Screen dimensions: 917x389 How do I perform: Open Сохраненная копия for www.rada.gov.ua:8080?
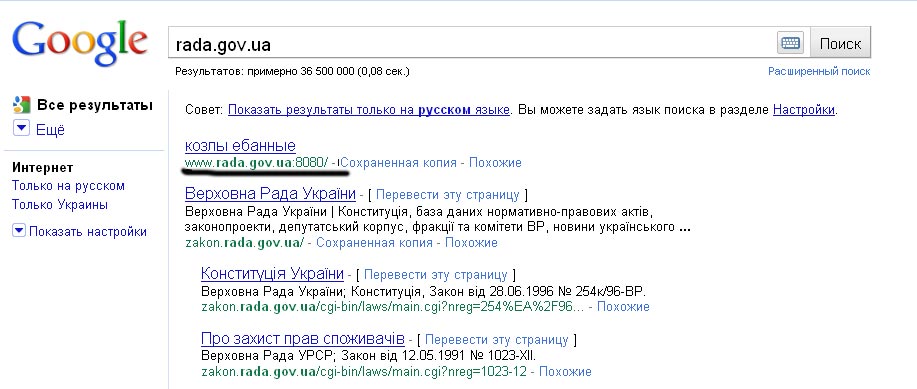pos(398,163)
